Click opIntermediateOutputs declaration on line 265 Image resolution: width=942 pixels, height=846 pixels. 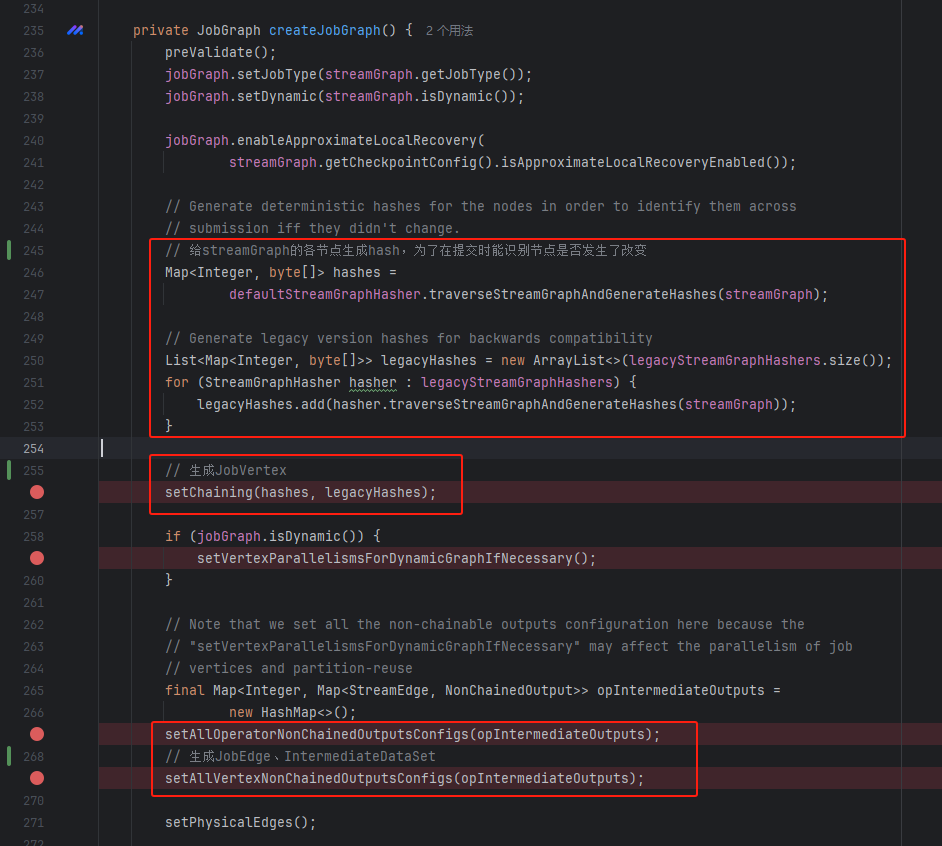[680, 691]
